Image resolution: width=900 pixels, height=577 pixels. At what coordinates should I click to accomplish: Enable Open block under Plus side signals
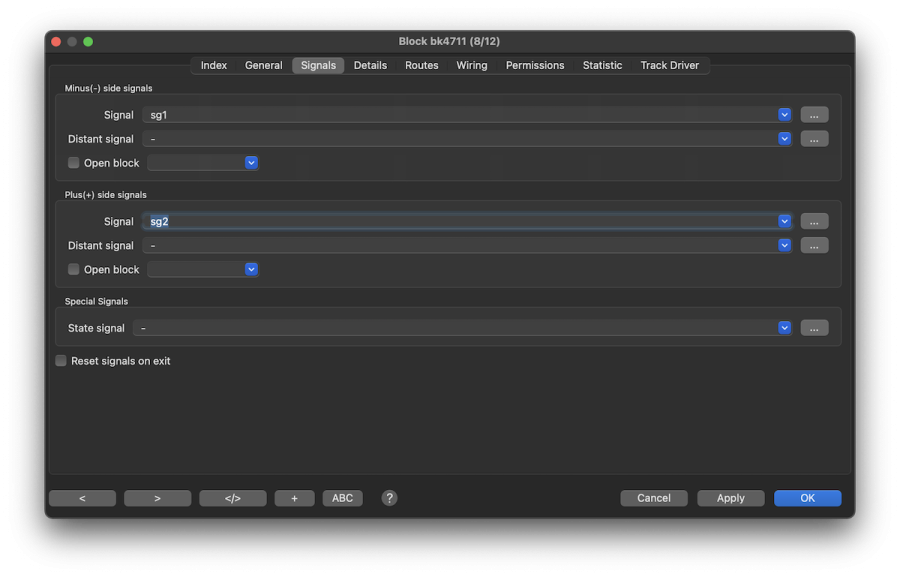coord(74,269)
